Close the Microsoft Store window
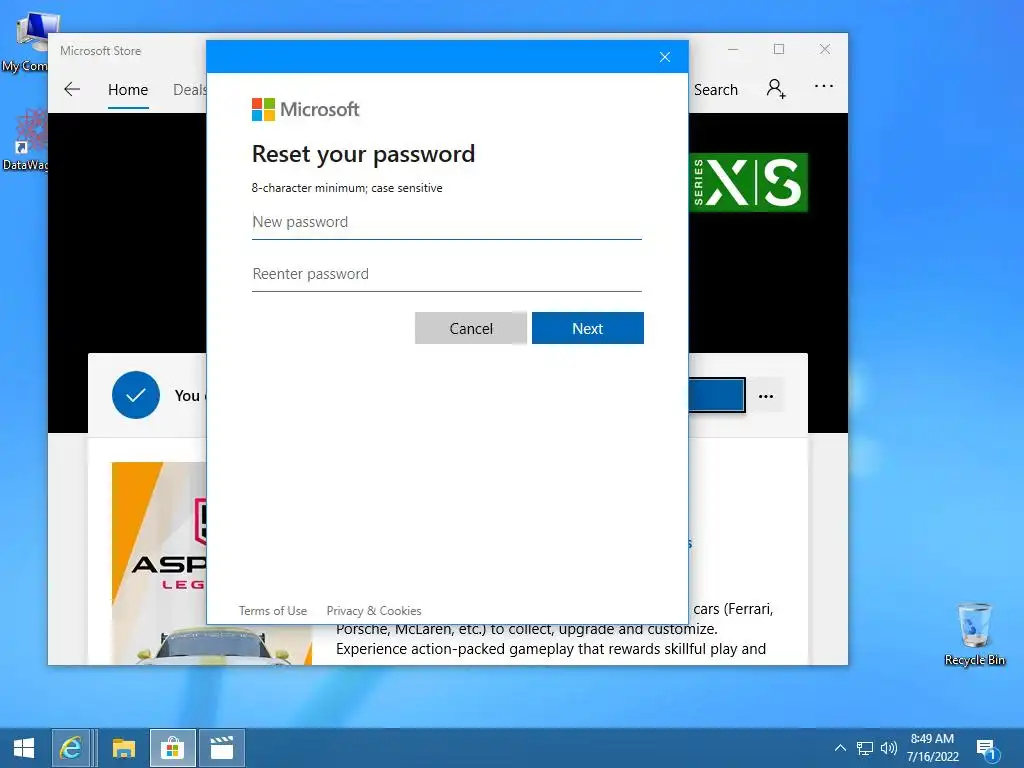Viewport: 1024px width, 768px height. (825, 50)
